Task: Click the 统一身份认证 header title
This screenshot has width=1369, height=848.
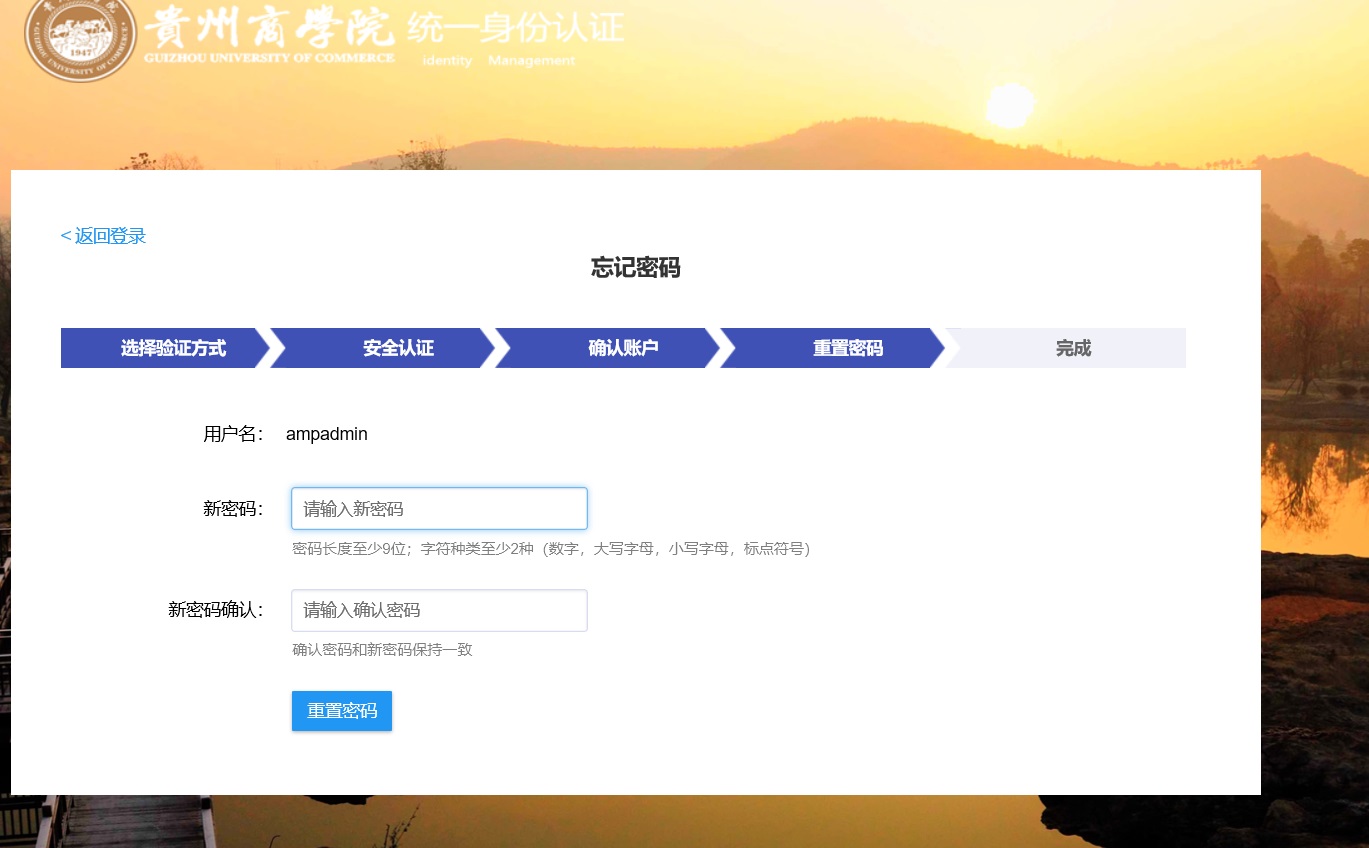Action: [x=516, y=27]
